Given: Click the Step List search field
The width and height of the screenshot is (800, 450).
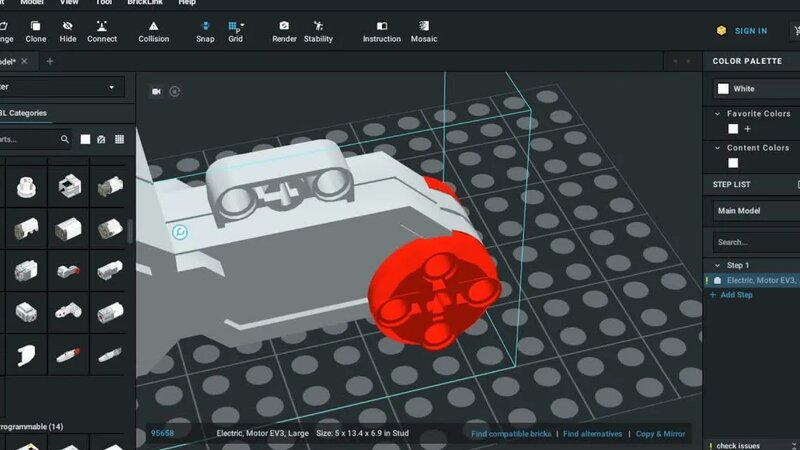Looking at the screenshot, I should pyautogui.click(x=757, y=242).
